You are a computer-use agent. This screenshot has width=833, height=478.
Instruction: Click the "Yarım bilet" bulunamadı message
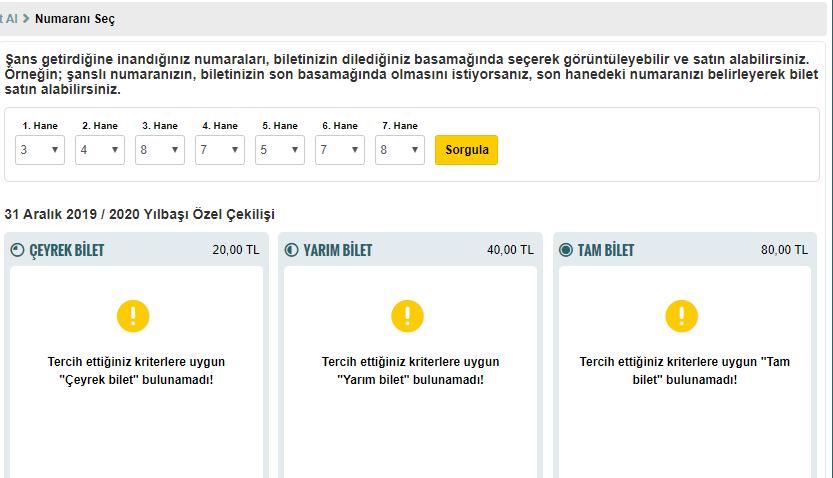coord(411,371)
